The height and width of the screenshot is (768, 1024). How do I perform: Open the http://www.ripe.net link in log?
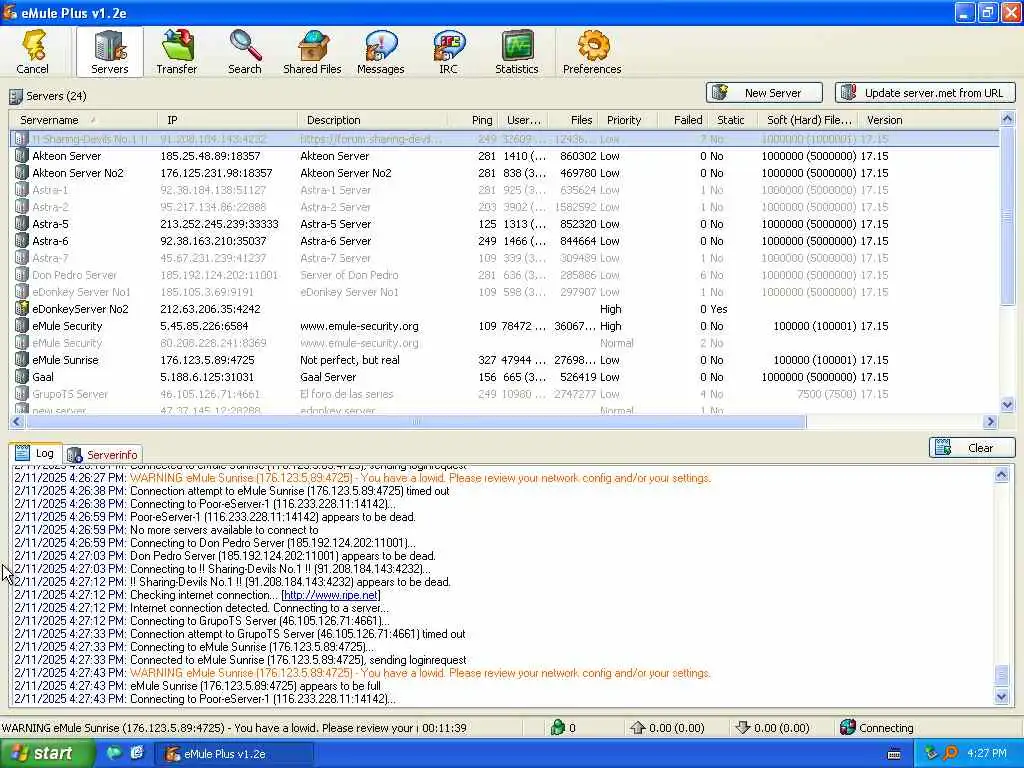(x=330, y=595)
